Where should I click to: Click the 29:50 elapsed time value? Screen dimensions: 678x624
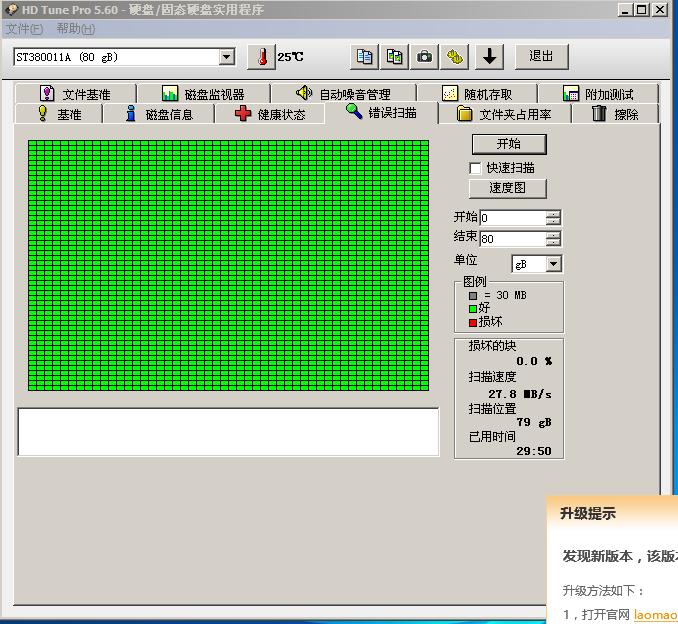[534, 451]
